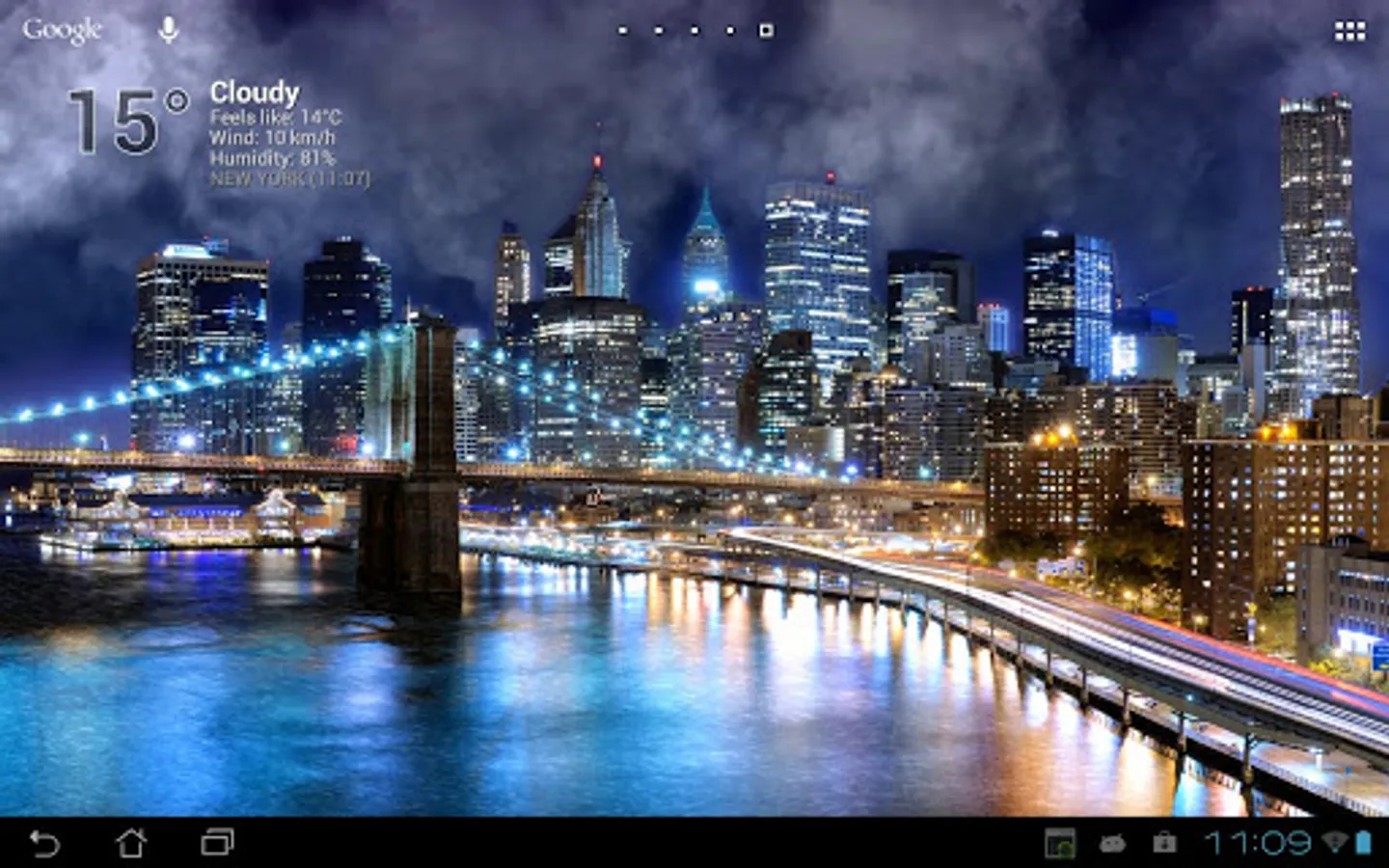Tap the Wi-Fi signal status icon
The height and width of the screenshot is (868, 1389).
(1335, 842)
